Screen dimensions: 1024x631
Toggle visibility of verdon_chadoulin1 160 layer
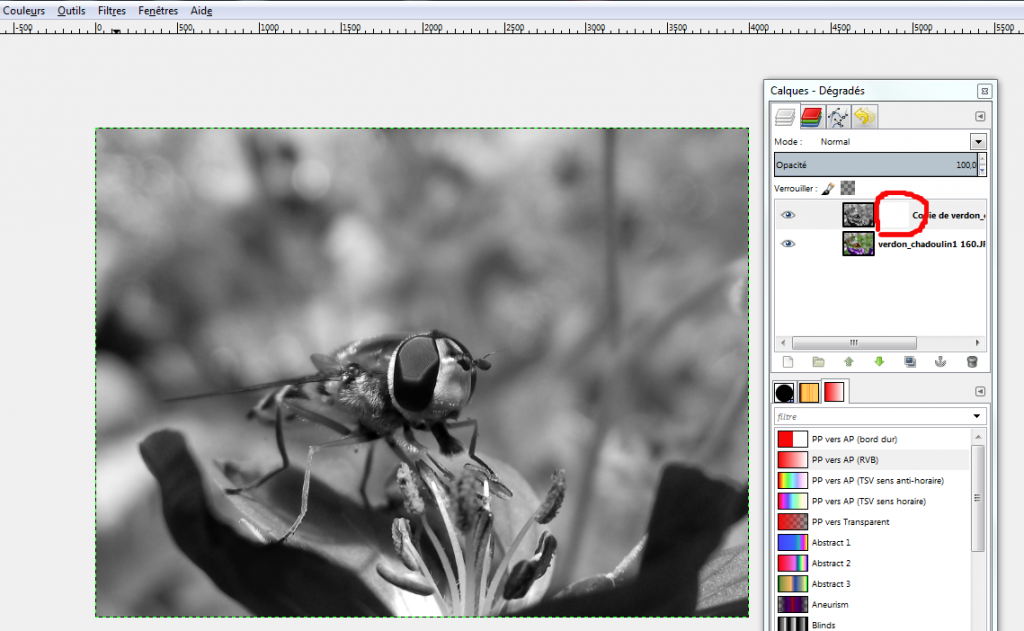[x=788, y=243]
